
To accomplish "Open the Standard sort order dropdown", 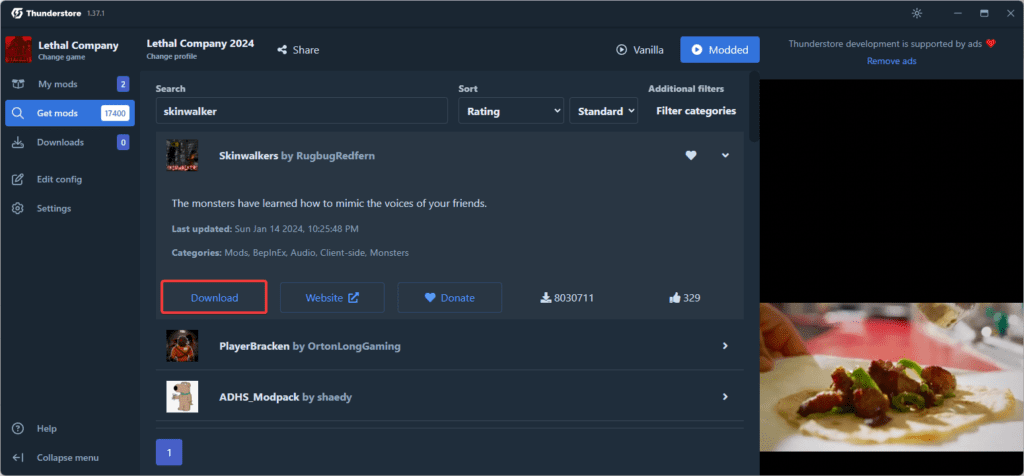I will click(x=603, y=111).
